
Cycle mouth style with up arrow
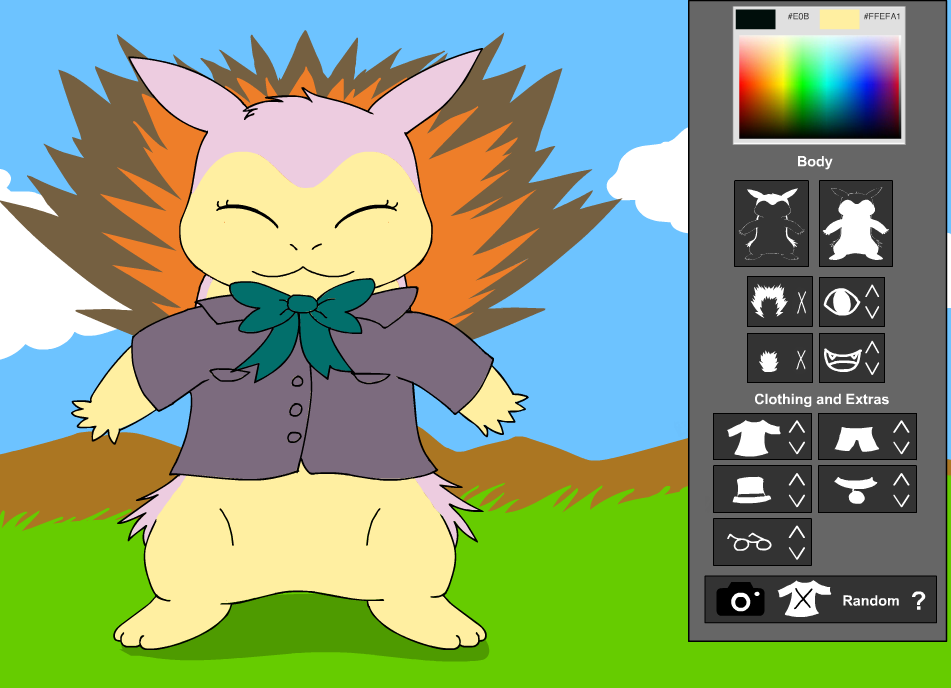[x=872, y=347]
